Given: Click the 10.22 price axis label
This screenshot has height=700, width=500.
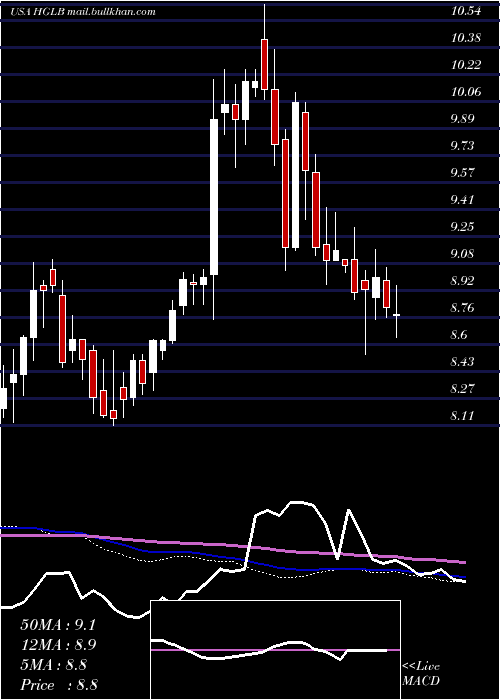Looking at the screenshot, I should [466, 65].
